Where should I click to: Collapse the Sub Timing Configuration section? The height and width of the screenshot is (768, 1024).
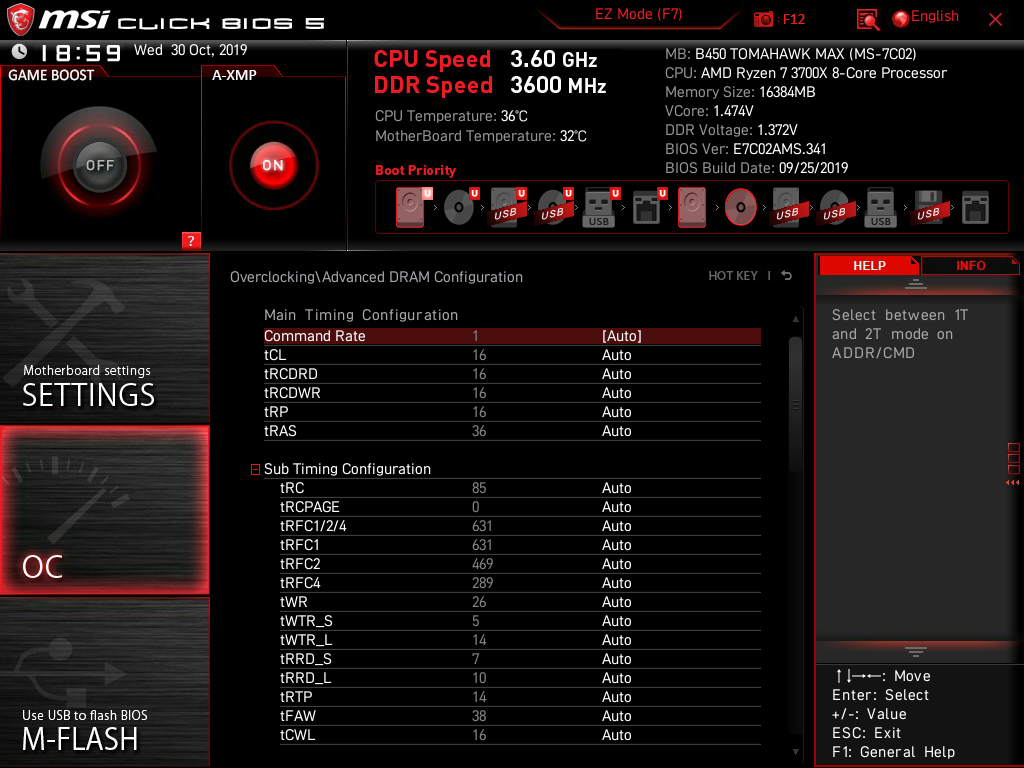255,470
